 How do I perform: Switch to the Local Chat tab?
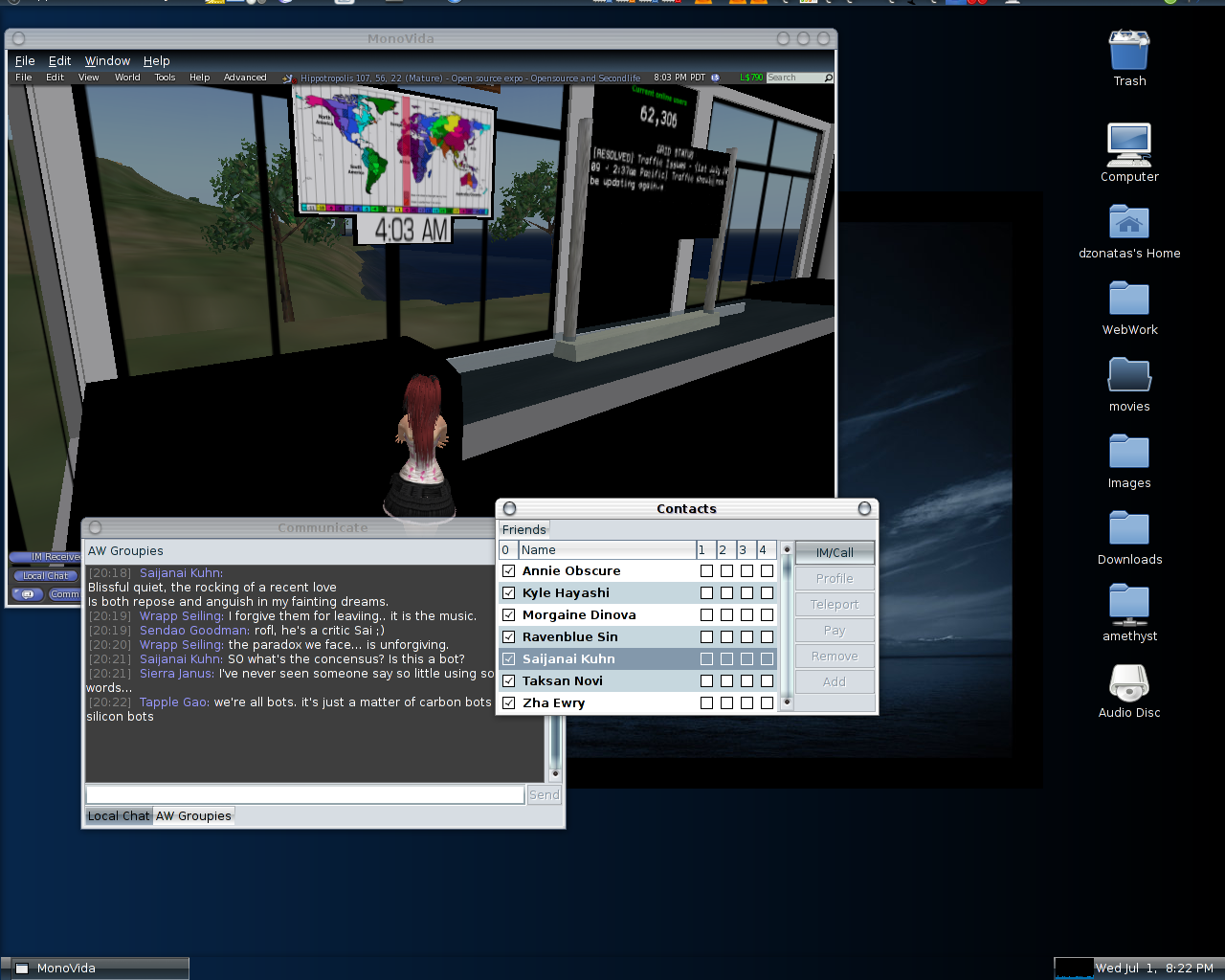click(119, 816)
